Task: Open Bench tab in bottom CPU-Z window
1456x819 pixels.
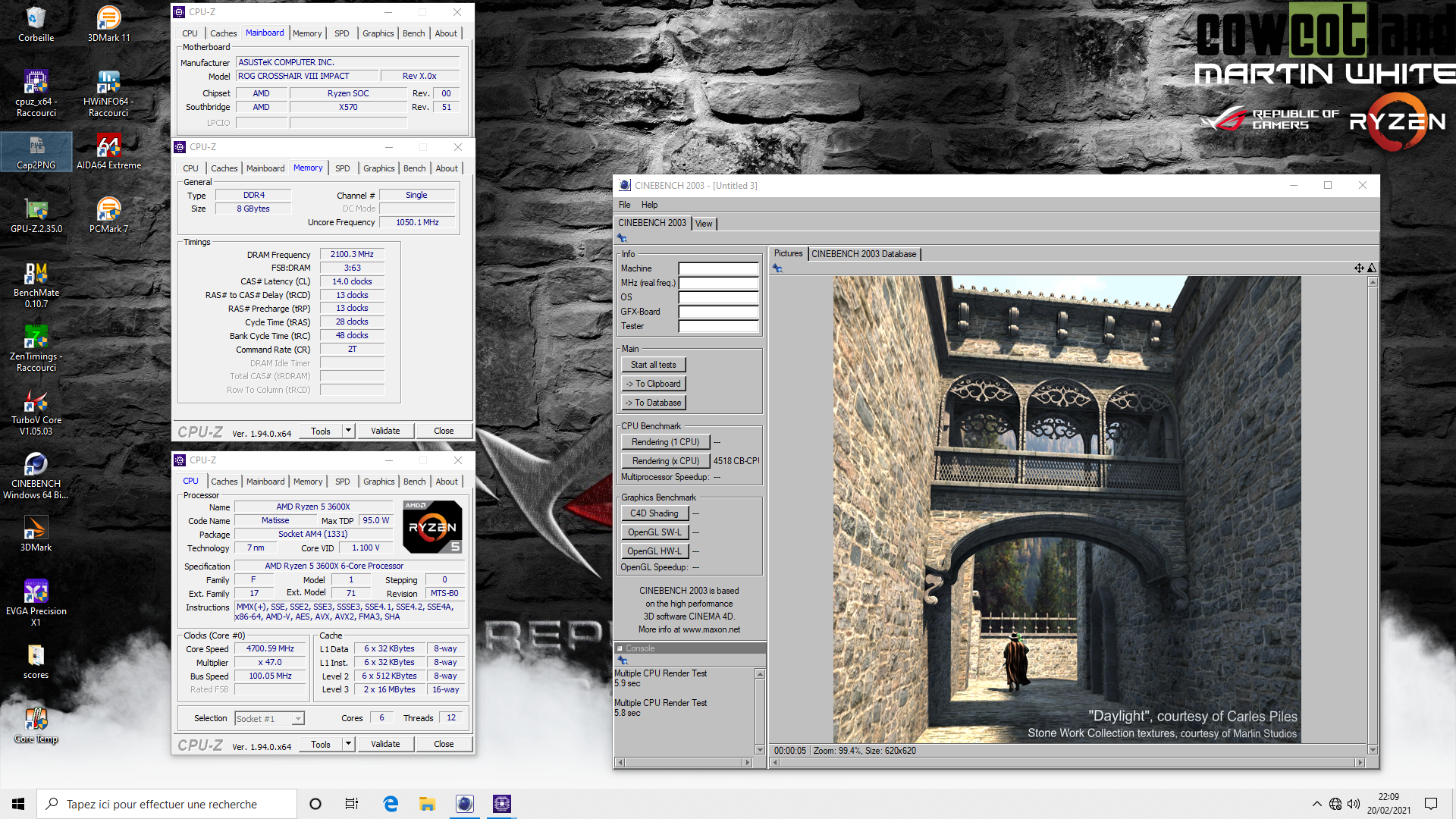Action: (414, 482)
